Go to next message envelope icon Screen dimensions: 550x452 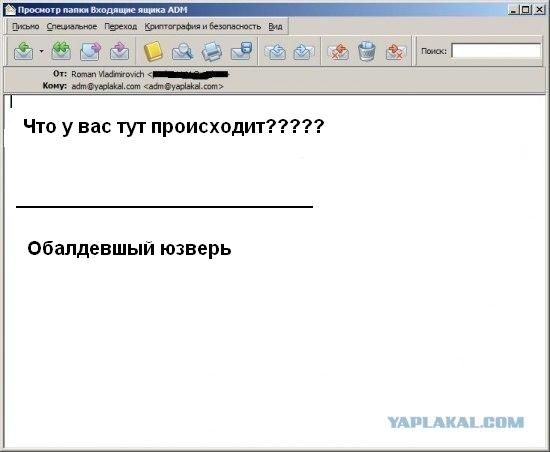click(x=304, y=52)
